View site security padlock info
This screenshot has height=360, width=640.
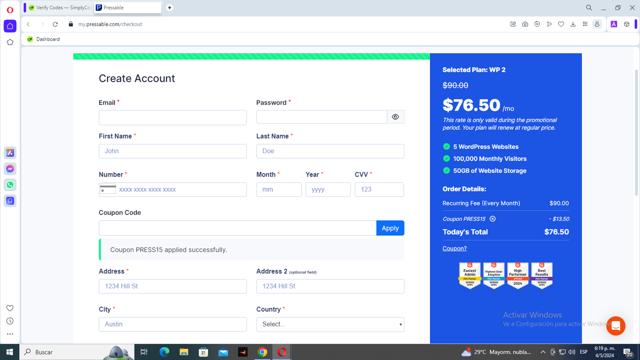point(71,24)
